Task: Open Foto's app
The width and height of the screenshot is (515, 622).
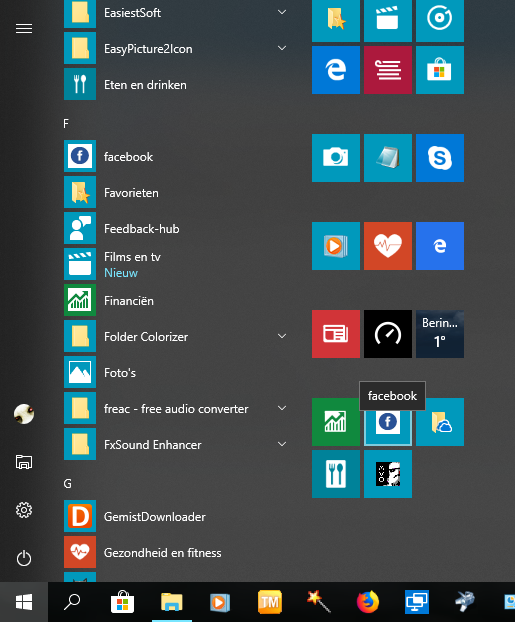Action: pos(175,372)
